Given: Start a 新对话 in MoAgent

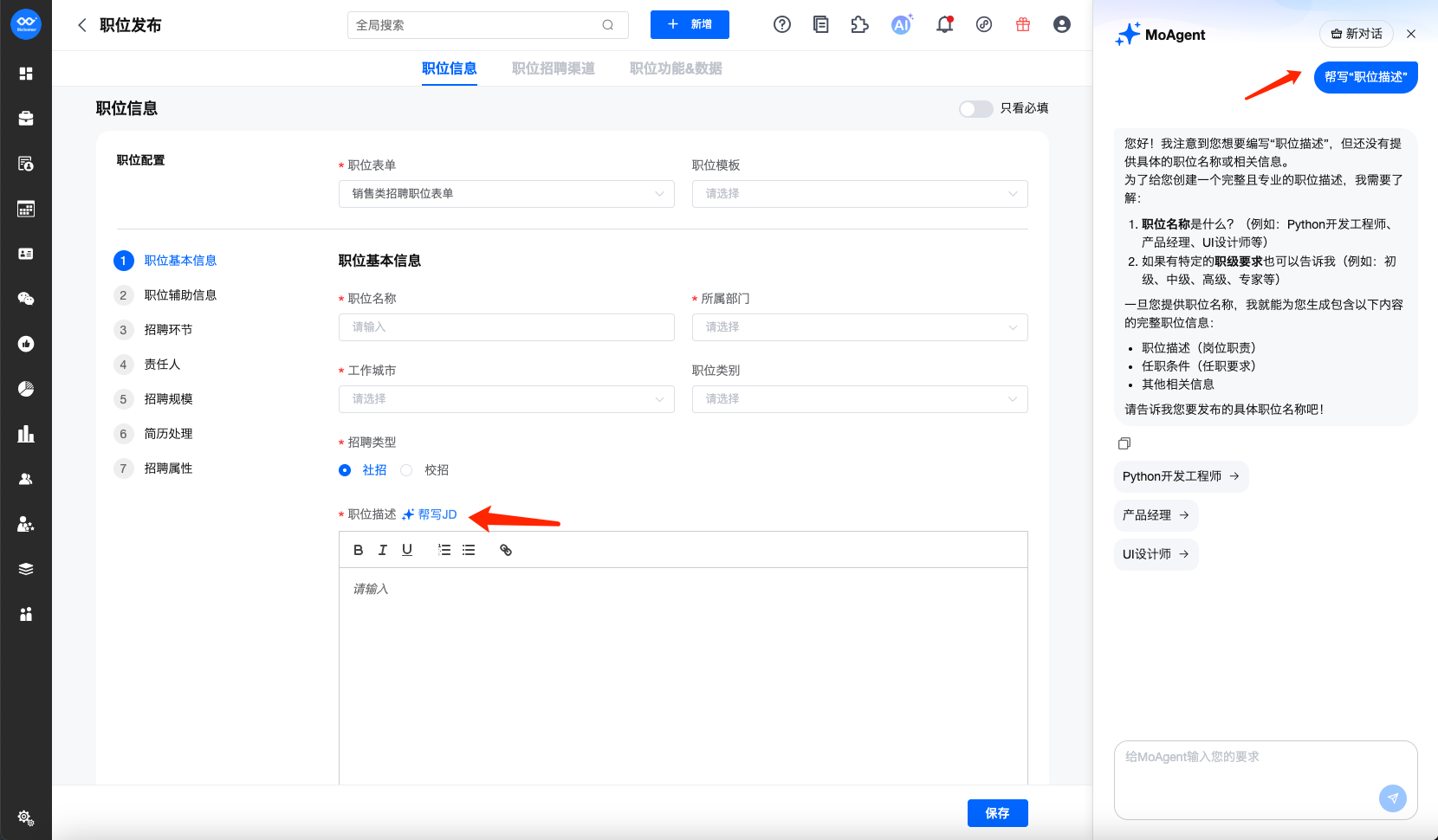Looking at the screenshot, I should [1357, 34].
